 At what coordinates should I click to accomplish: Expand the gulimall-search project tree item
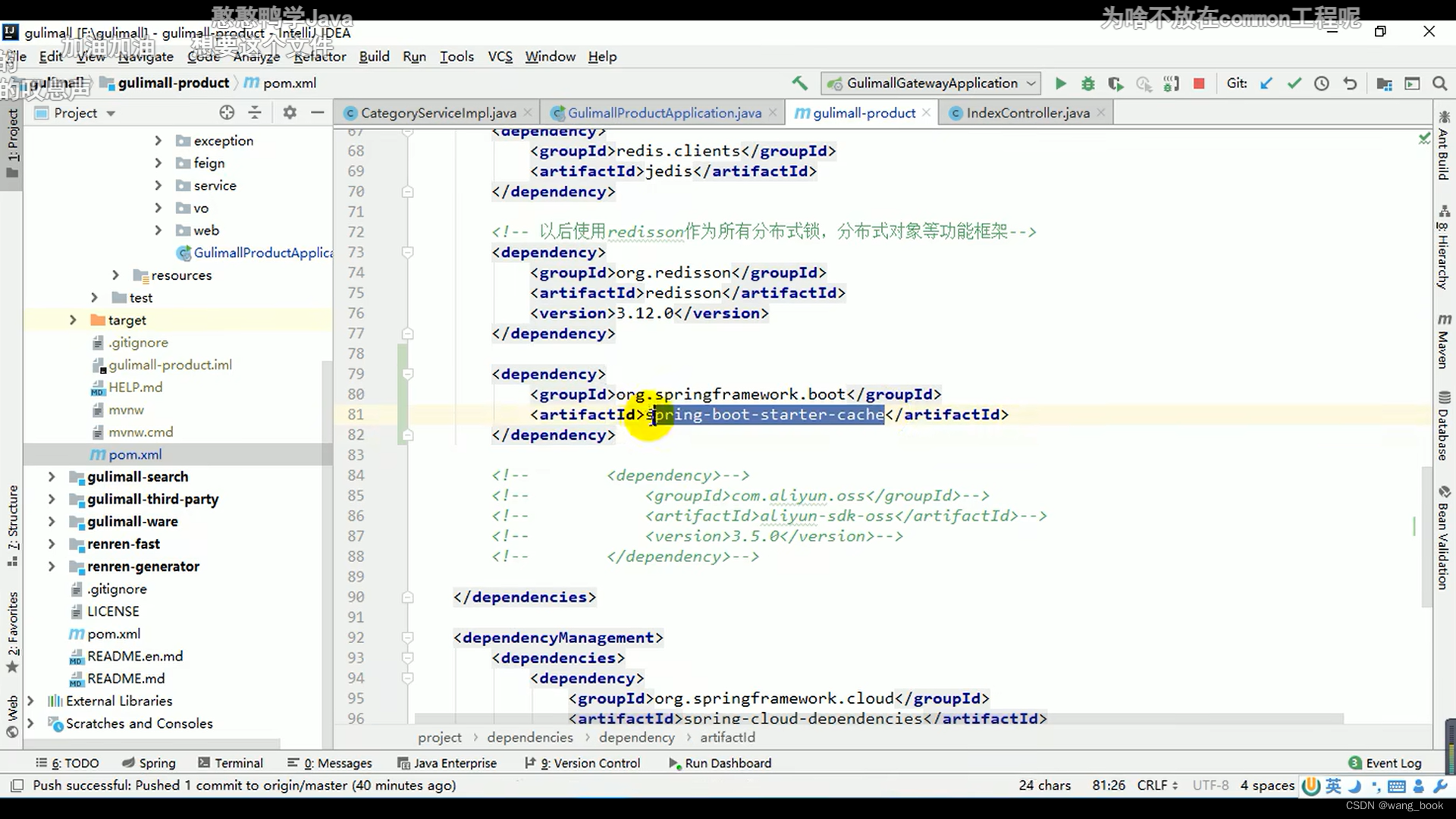[51, 476]
